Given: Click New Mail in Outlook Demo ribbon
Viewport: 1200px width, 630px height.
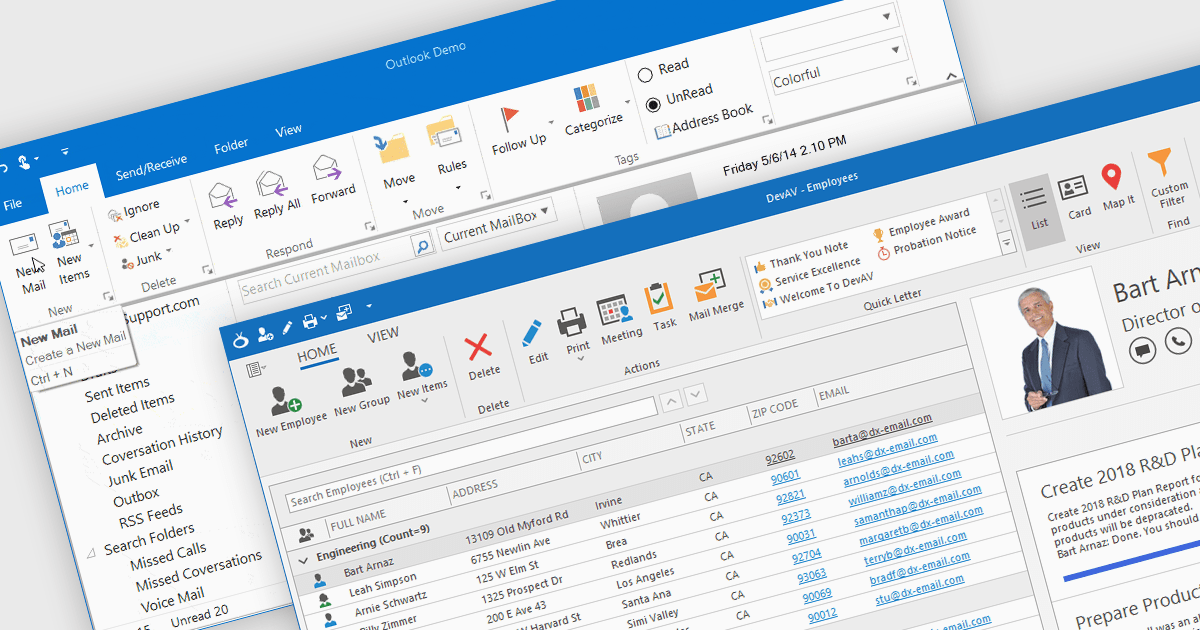Looking at the screenshot, I should click(x=27, y=262).
